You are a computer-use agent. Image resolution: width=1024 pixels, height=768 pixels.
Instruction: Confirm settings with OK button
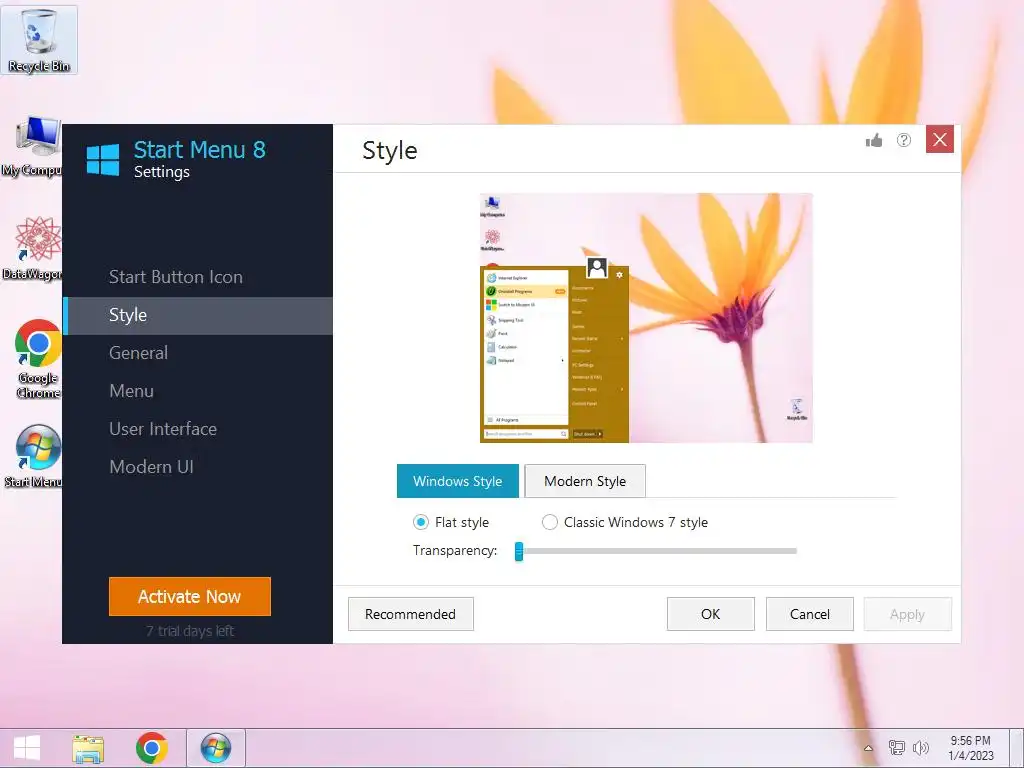click(711, 614)
